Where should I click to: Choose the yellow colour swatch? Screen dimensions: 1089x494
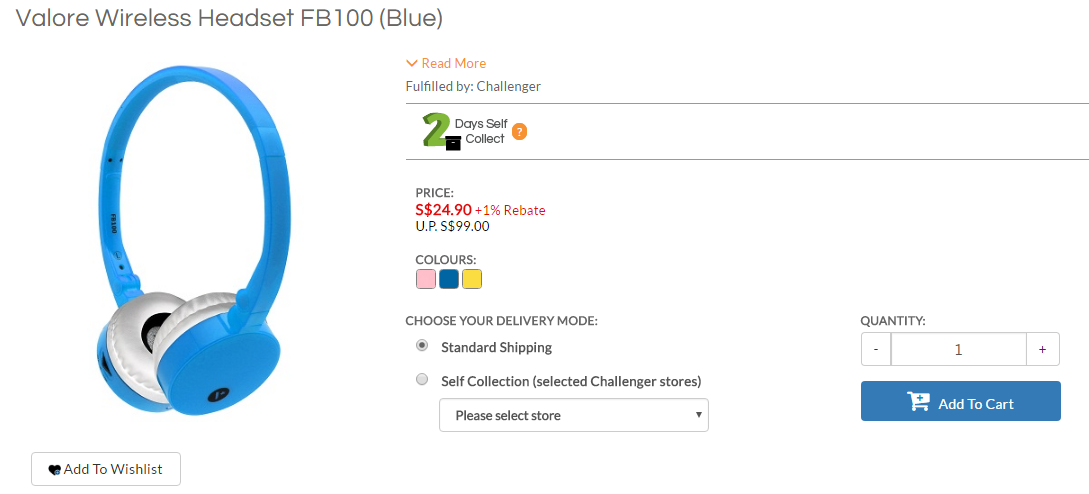(472, 279)
